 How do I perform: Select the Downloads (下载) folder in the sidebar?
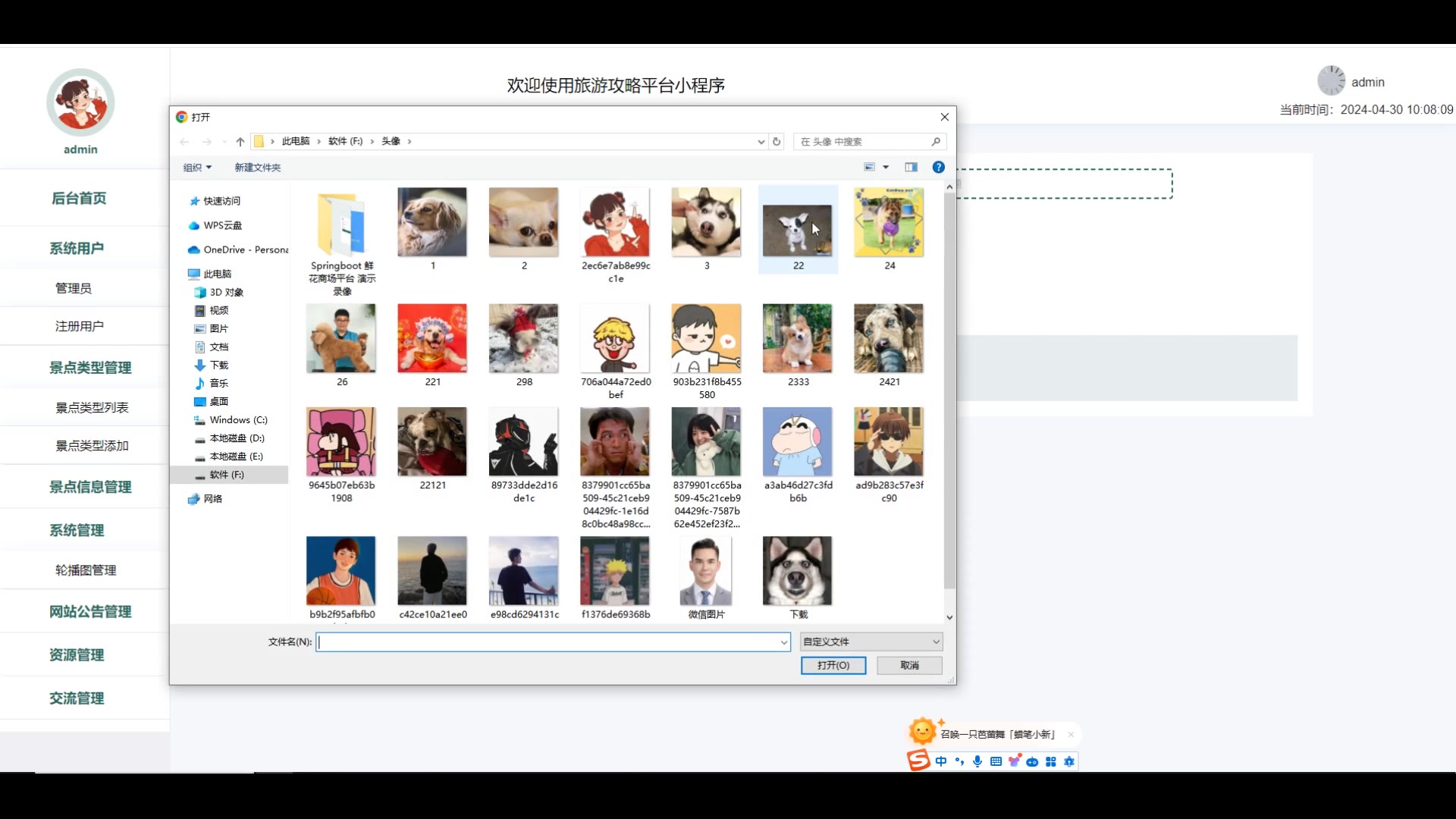click(x=218, y=365)
